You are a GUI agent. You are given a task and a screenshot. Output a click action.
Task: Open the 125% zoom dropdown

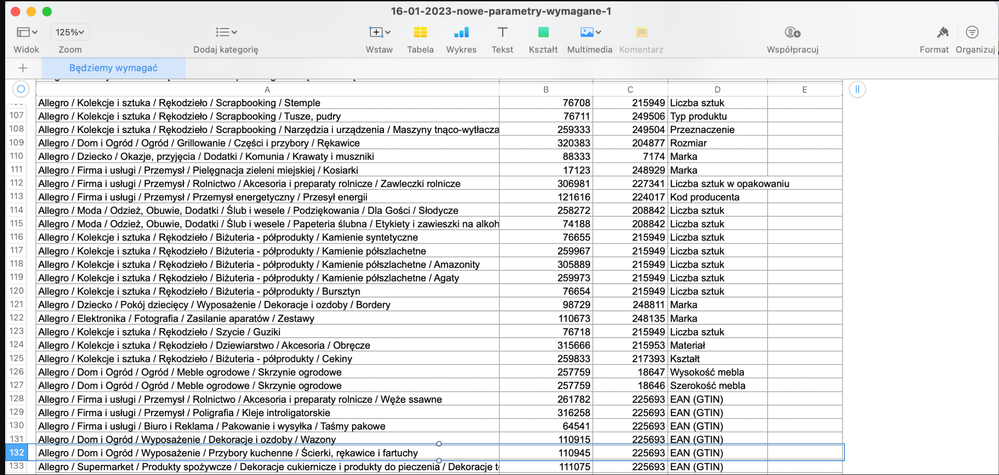(x=70, y=32)
